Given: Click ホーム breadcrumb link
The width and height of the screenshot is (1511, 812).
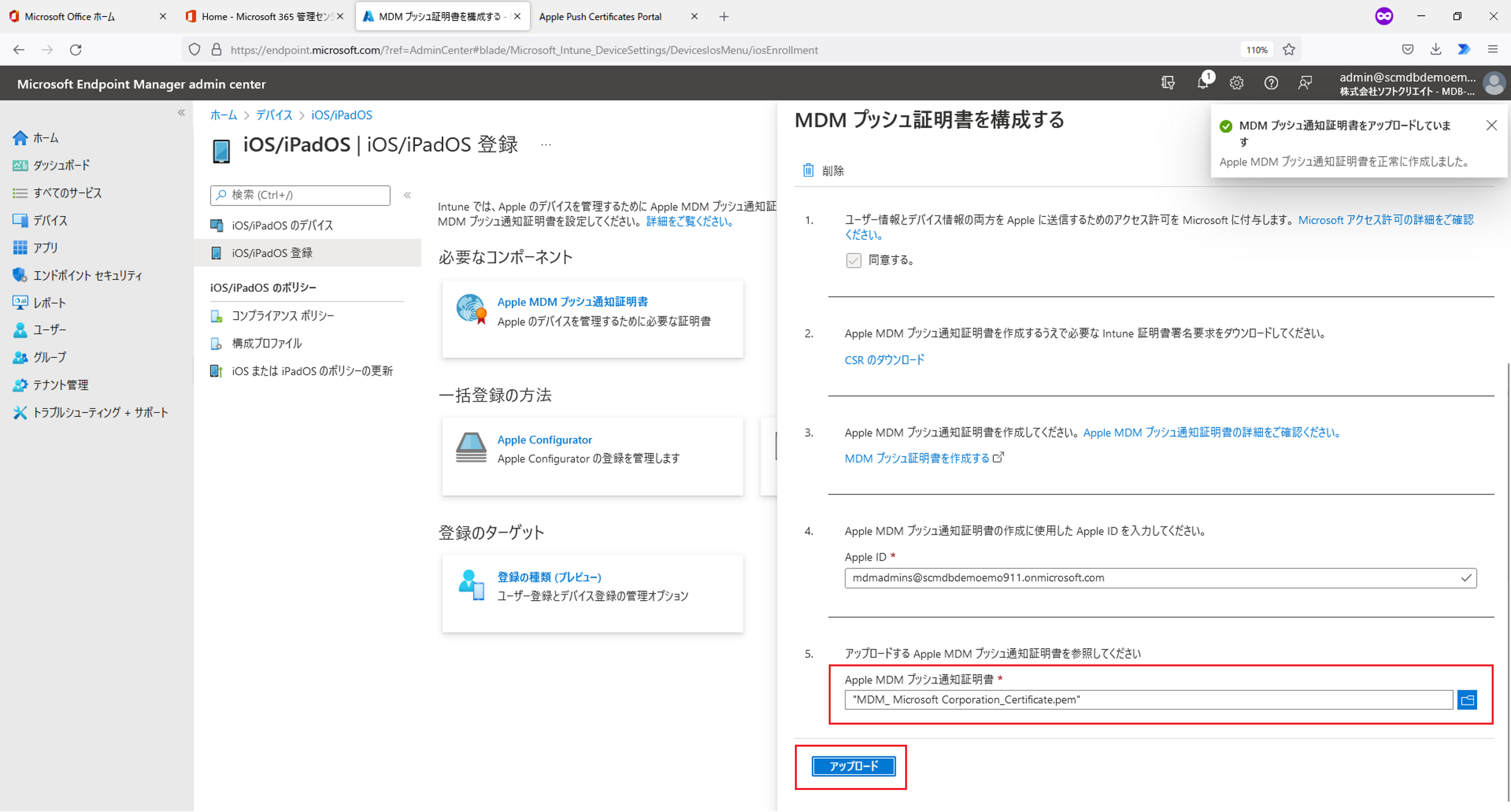Looking at the screenshot, I should click(x=224, y=115).
